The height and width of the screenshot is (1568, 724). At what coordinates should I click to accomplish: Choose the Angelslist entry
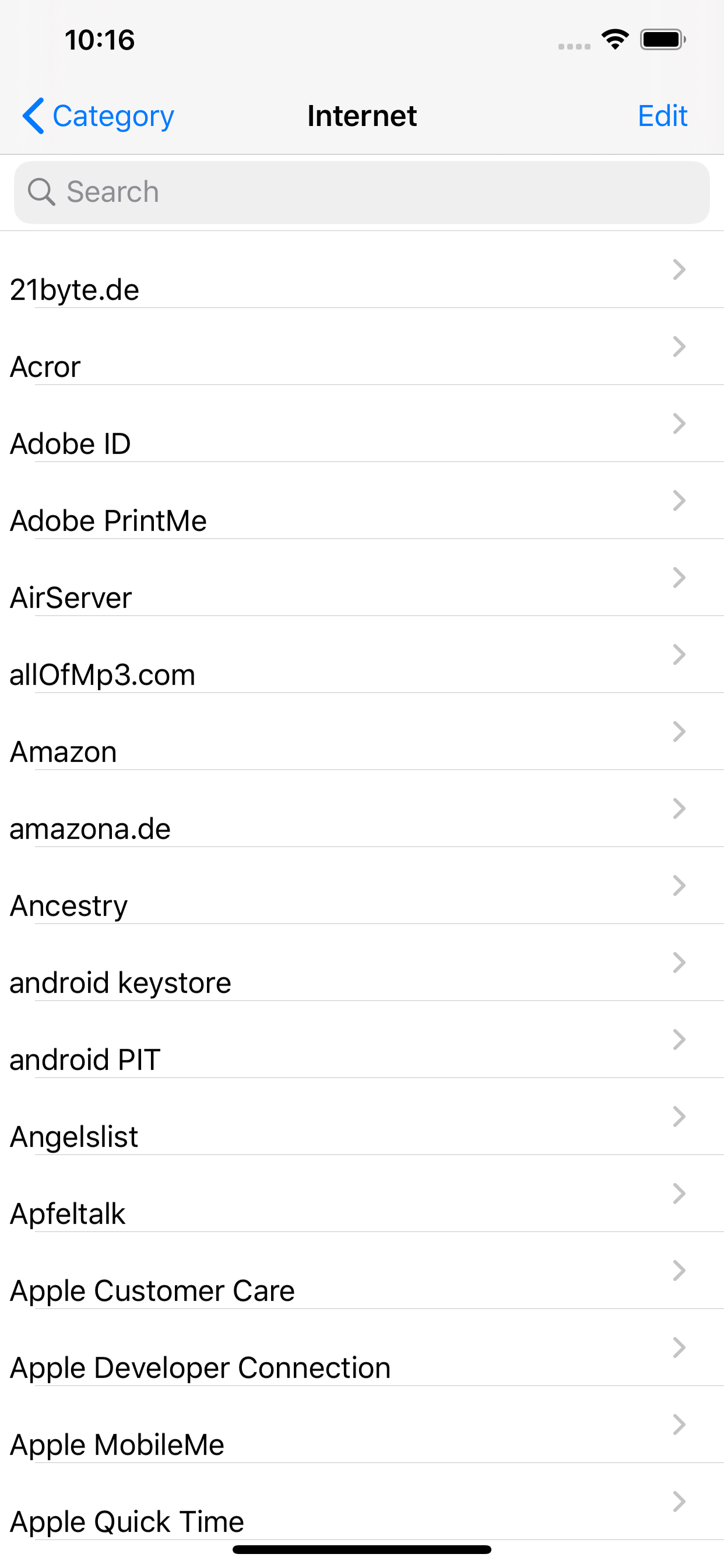(x=362, y=1116)
